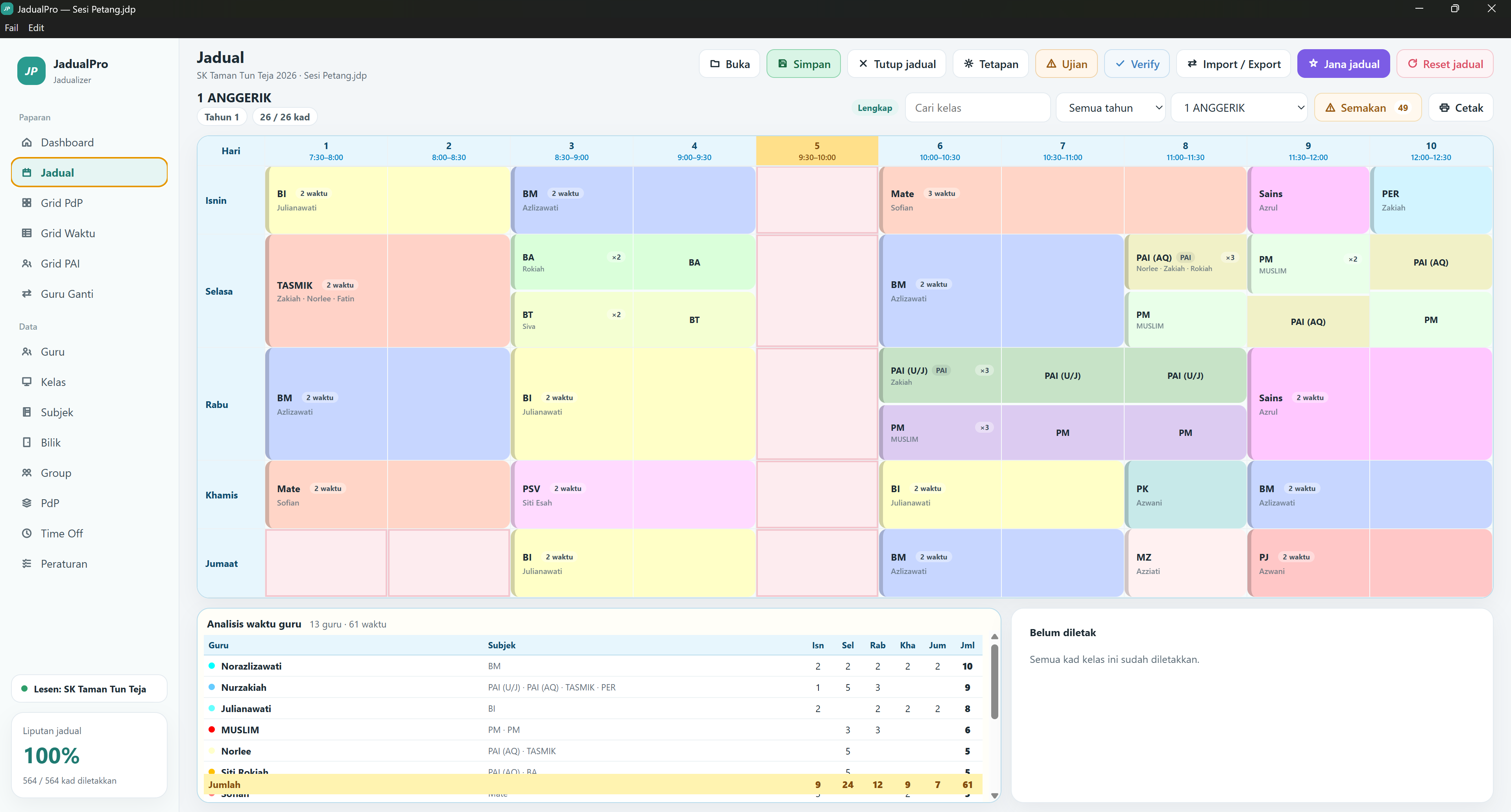The width and height of the screenshot is (1511, 812).
Task: Open the PdP layers icon
Action: point(26,503)
